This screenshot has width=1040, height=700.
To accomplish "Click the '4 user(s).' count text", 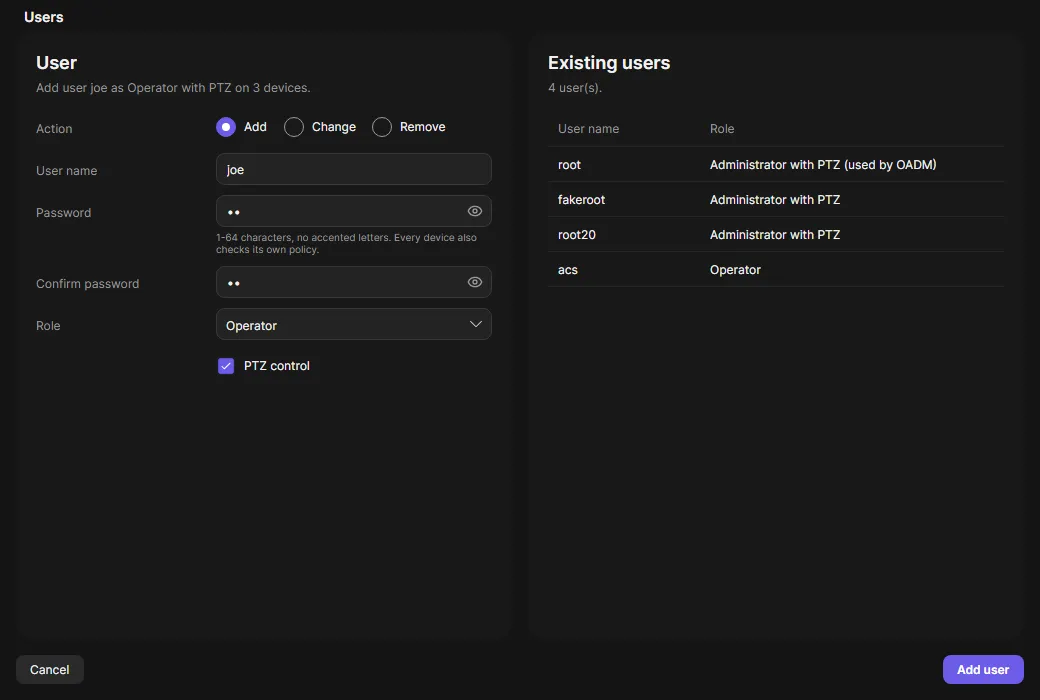I will click(575, 88).
